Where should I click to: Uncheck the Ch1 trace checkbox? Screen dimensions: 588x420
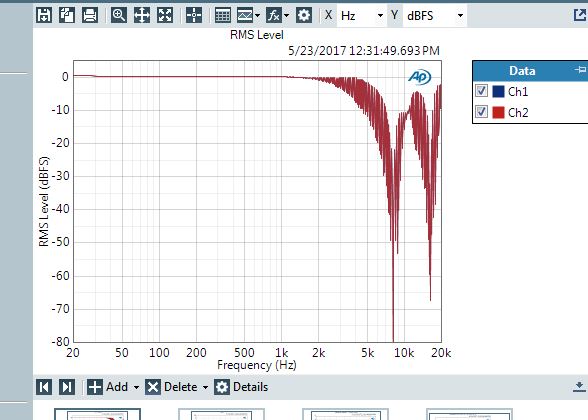click(481, 91)
